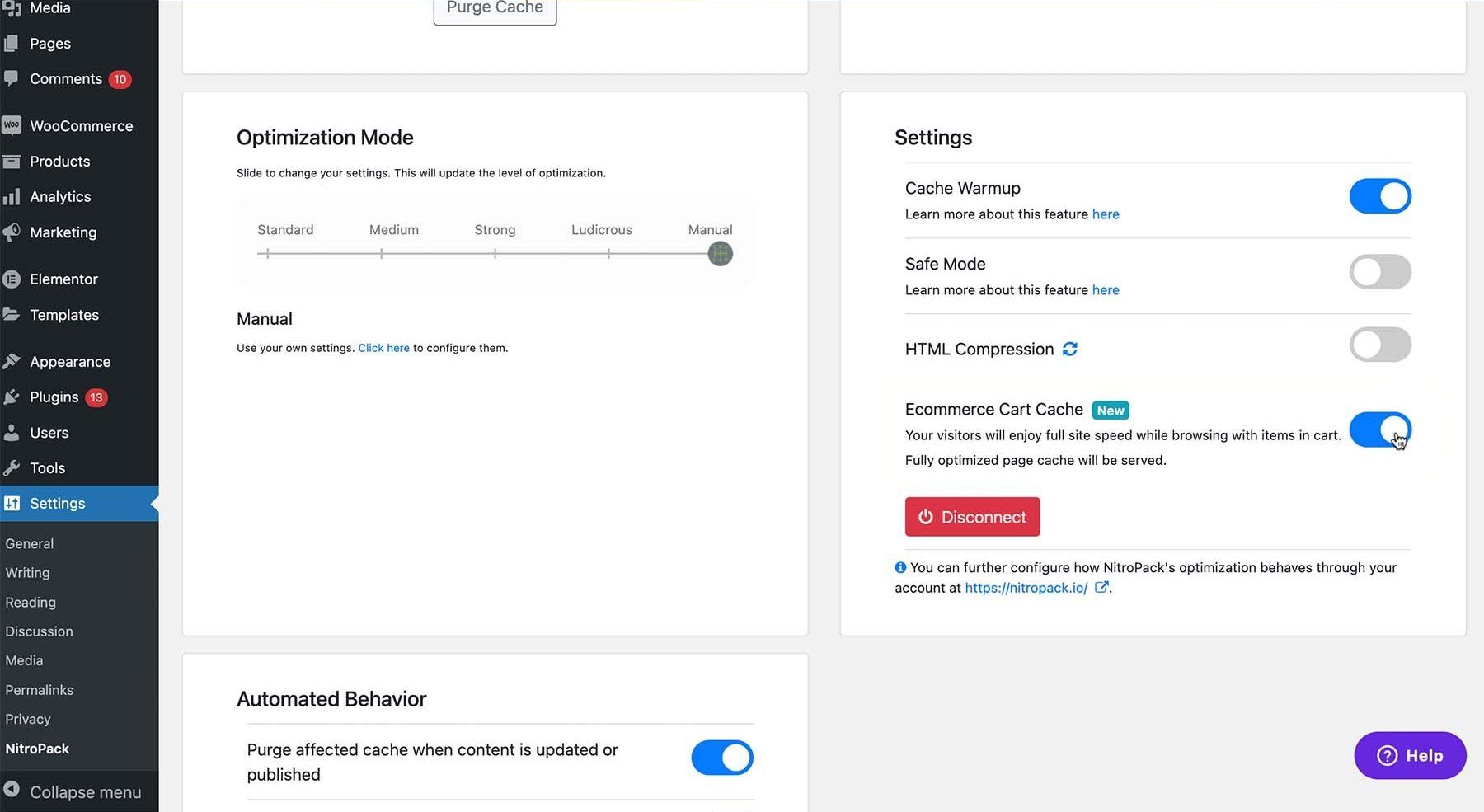Set optimization slider to Strong

pos(495,254)
